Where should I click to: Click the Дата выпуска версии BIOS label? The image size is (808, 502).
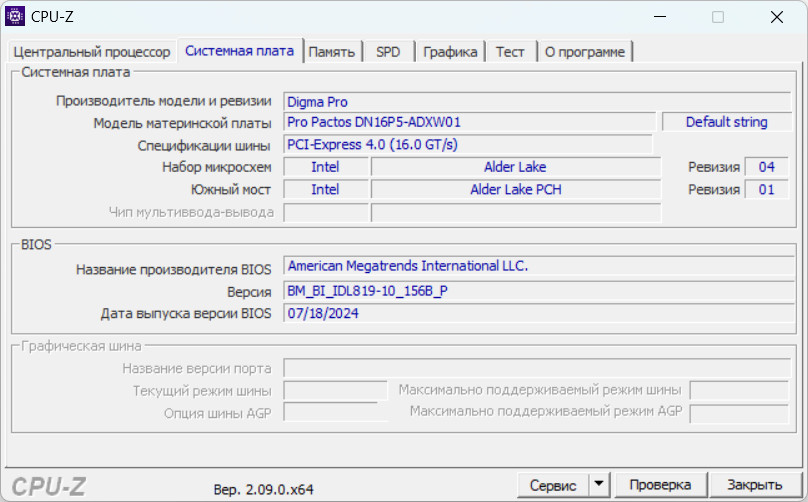point(186,313)
